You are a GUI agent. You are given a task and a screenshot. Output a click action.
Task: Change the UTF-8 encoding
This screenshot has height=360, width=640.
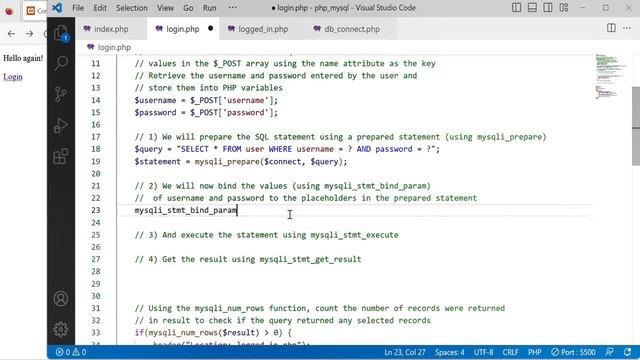[x=483, y=352]
